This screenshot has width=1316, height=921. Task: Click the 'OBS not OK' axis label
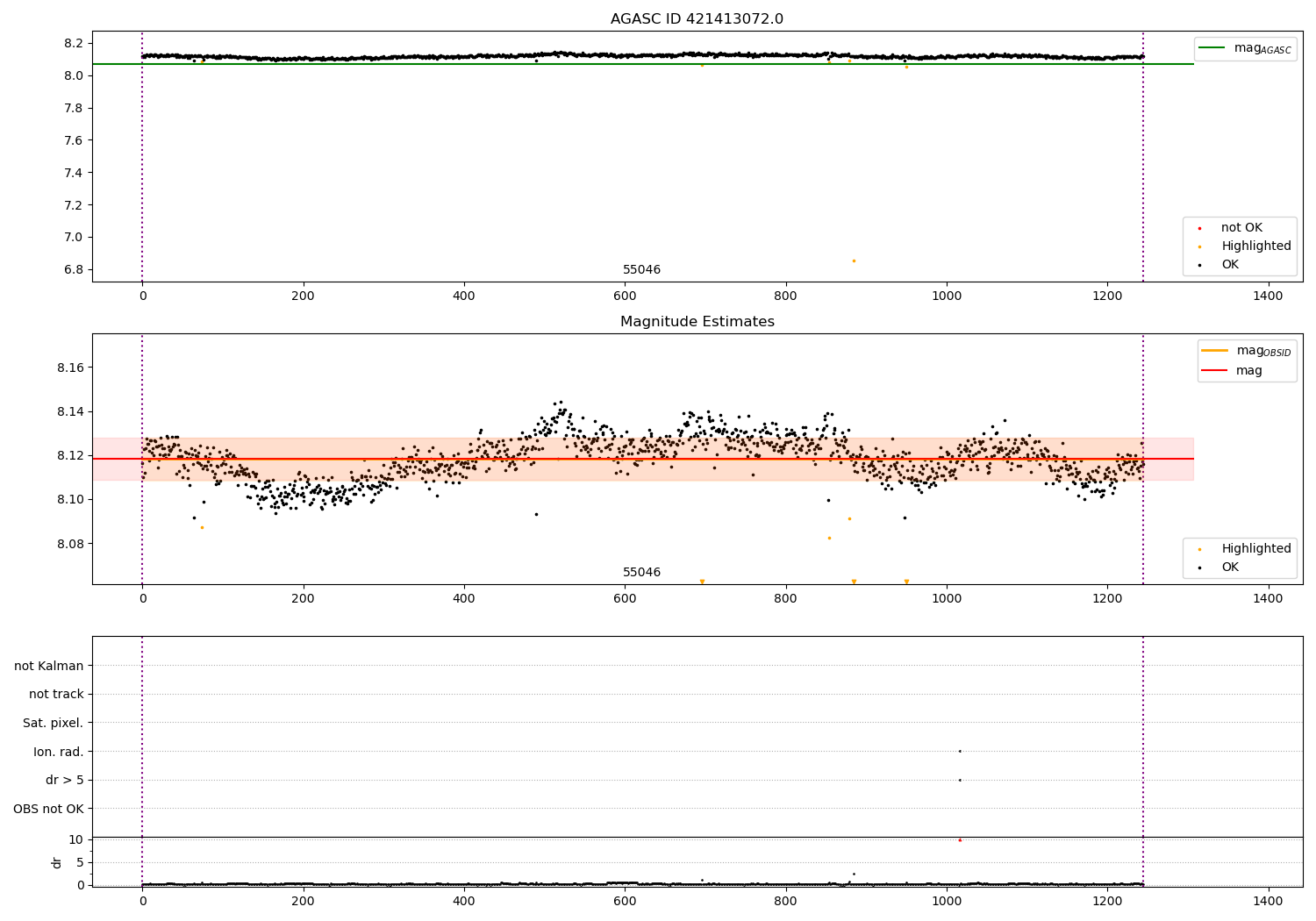coord(48,809)
